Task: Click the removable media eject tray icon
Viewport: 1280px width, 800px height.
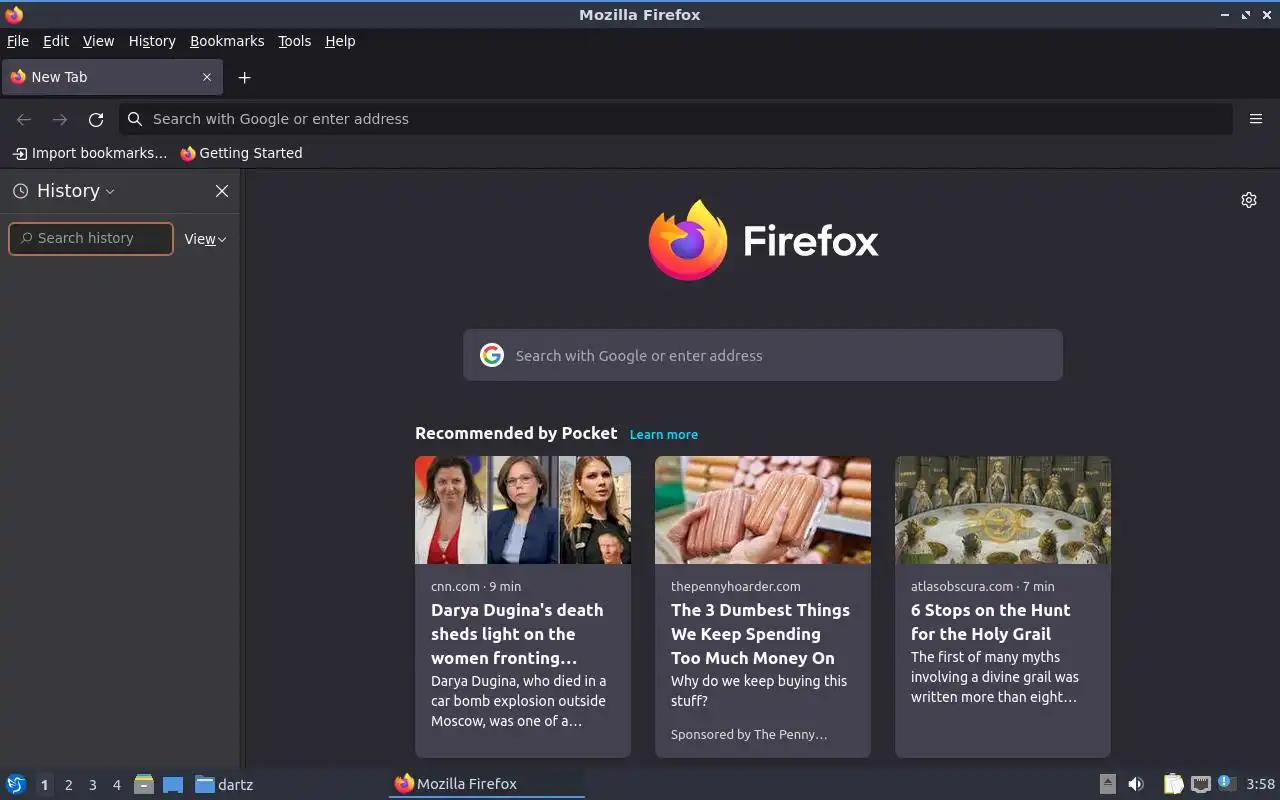Action: click(x=1107, y=784)
